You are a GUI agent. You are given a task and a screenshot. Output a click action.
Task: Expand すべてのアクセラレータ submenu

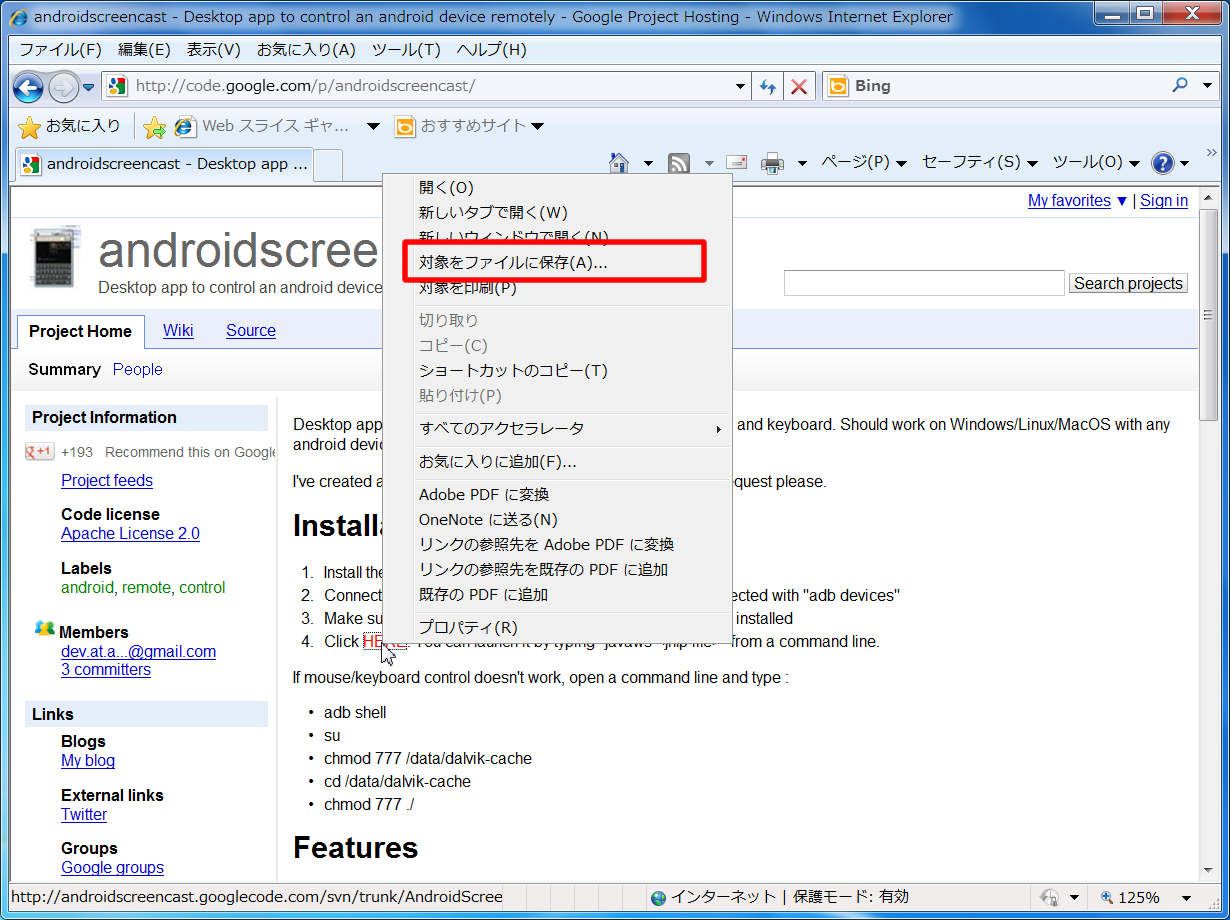(x=558, y=429)
